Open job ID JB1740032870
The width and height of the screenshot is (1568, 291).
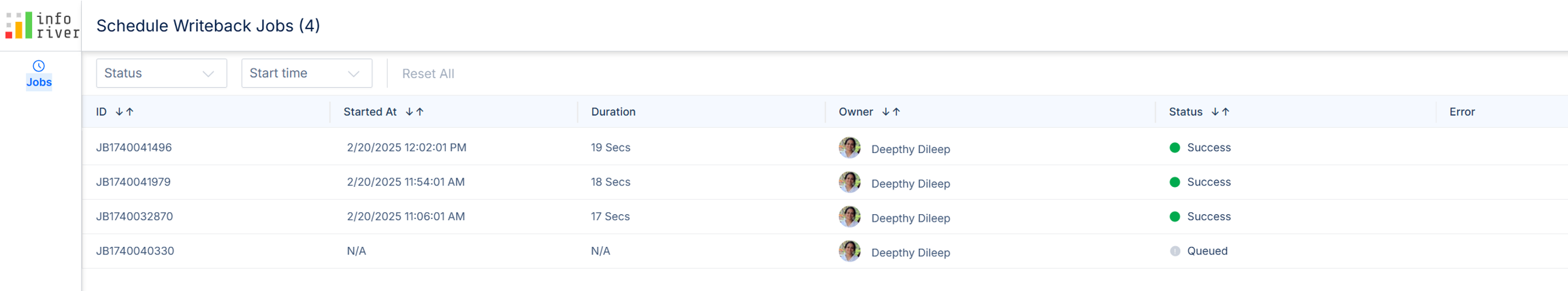[134, 216]
